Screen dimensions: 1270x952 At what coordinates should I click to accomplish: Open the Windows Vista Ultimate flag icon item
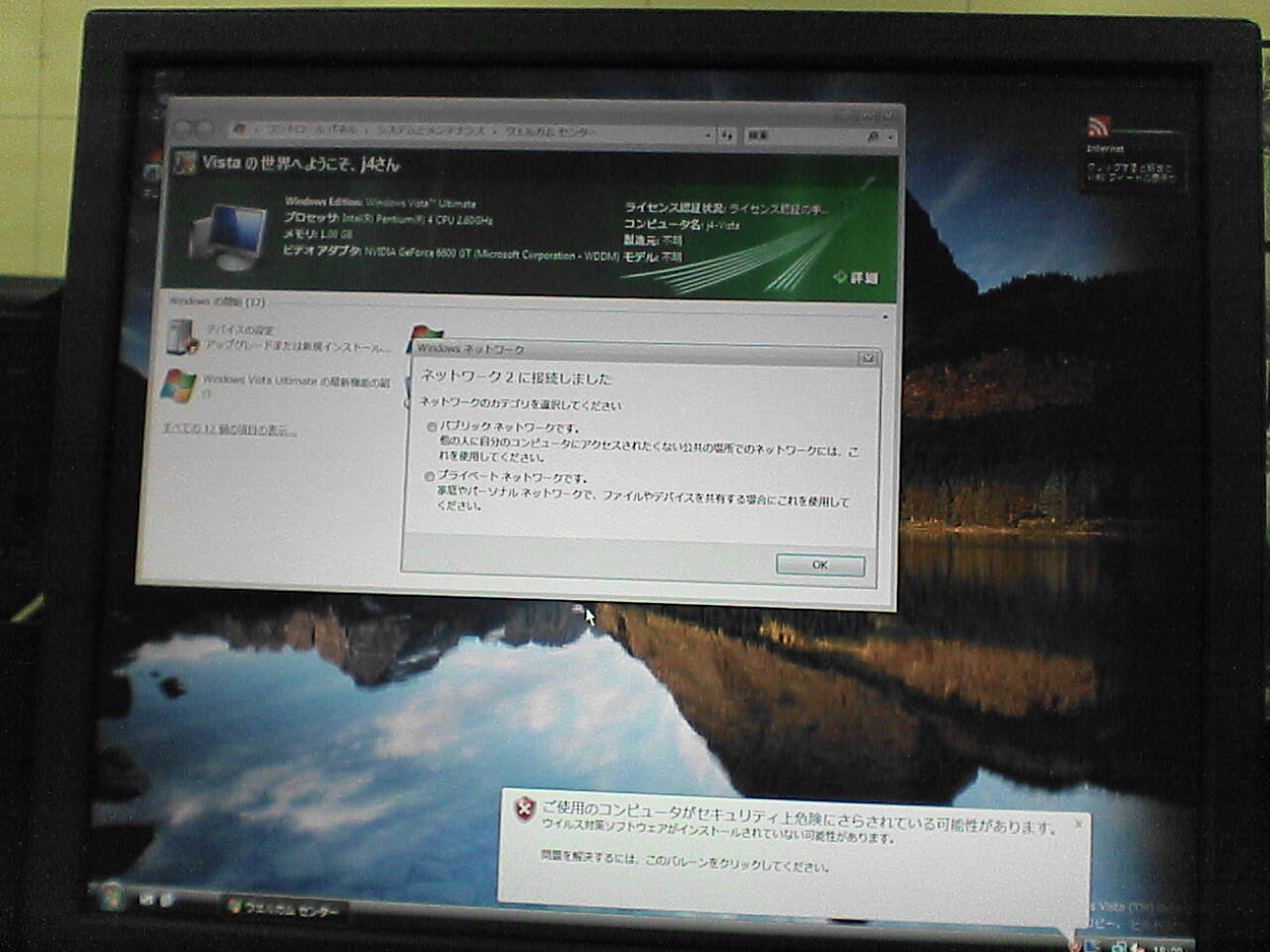pyautogui.click(x=179, y=387)
